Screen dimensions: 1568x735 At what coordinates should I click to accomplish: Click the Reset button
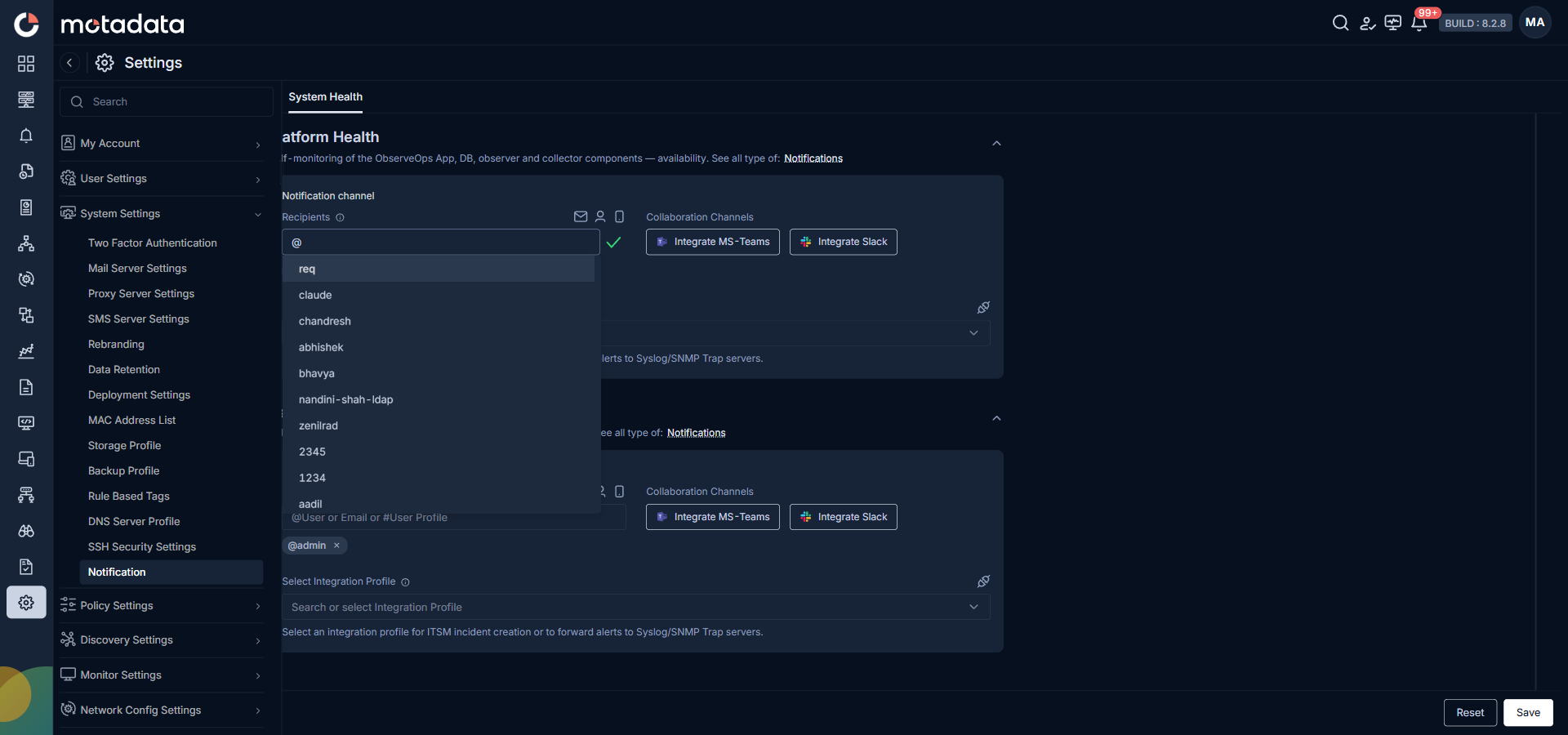tap(1470, 712)
